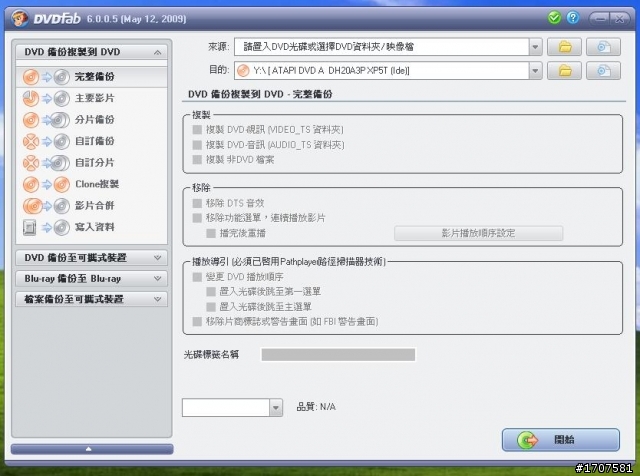This screenshot has height=476, width=640.
Task: Click the 完整備份 disc-to-disc icon
Action: click(46, 77)
